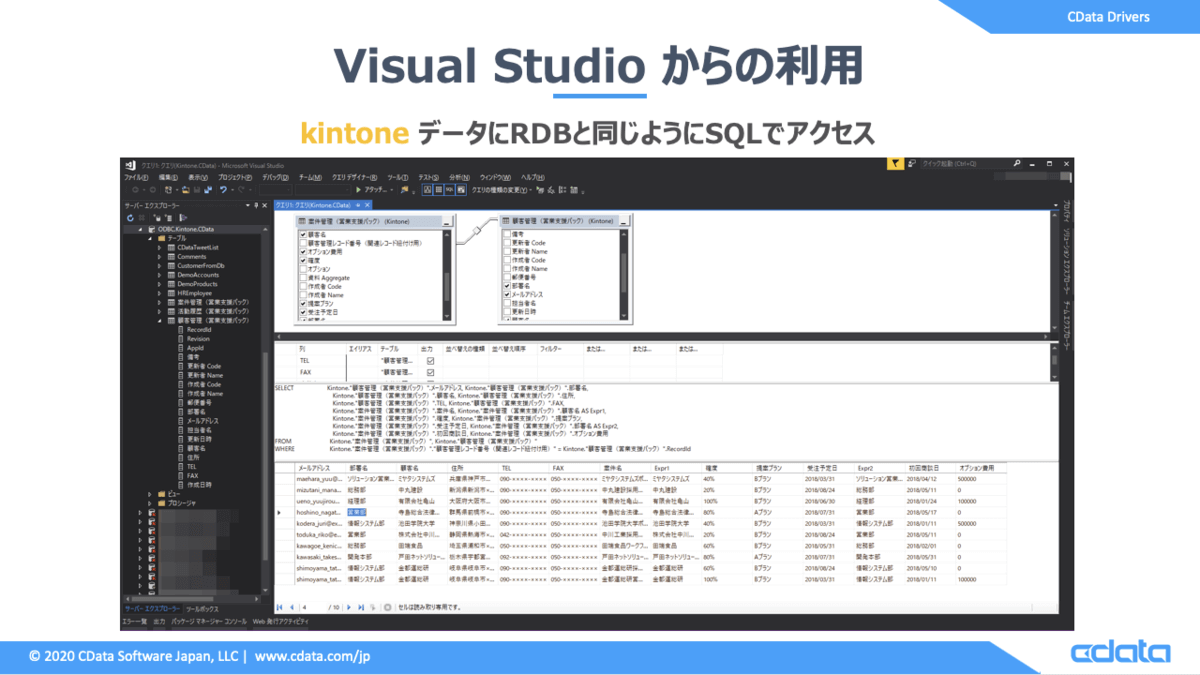
Task: Uncheck 顧客名 in 案件管理 table
Action: pyautogui.click(x=303, y=234)
